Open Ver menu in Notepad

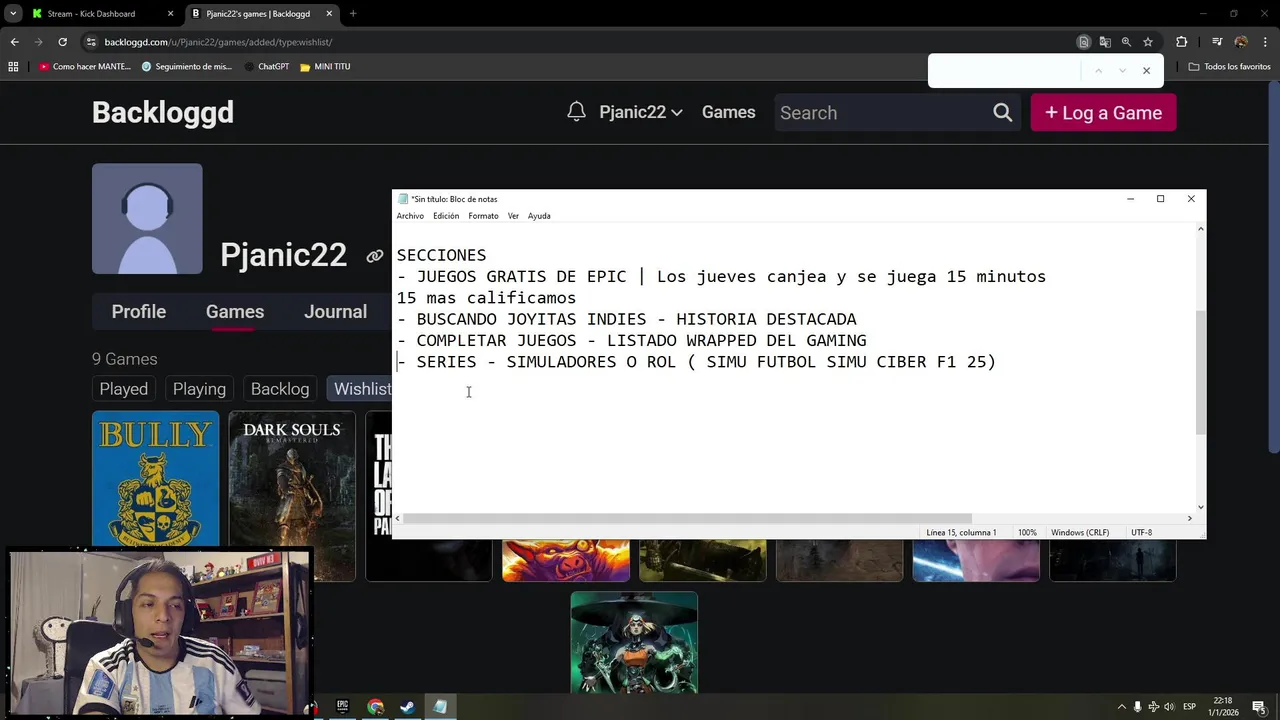(x=513, y=216)
